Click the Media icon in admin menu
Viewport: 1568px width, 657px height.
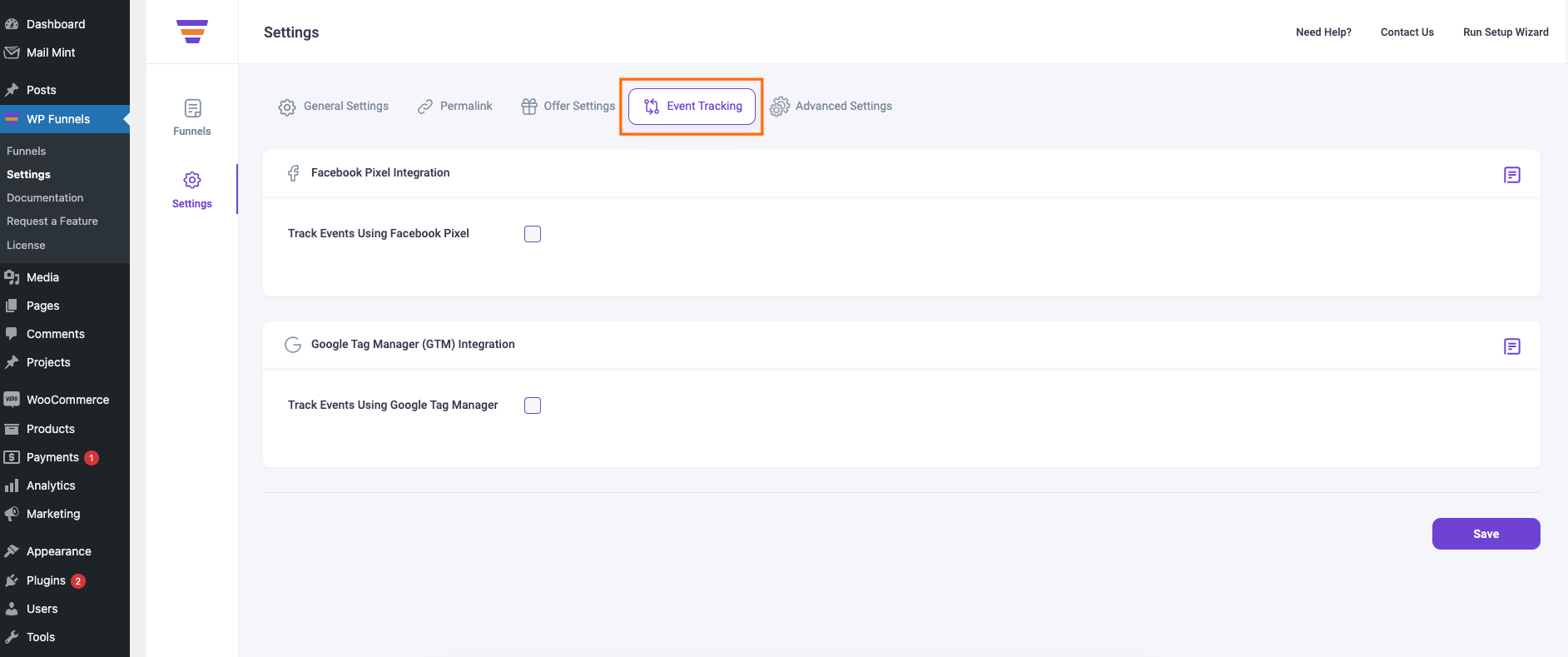click(12, 277)
